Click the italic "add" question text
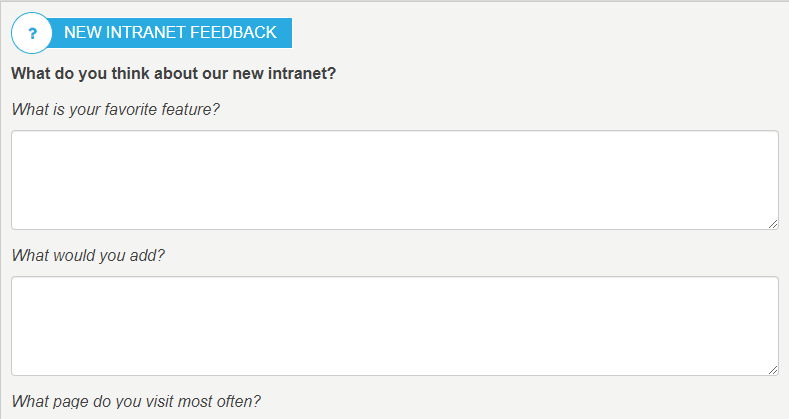The height and width of the screenshot is (419, 789). [88, 255]
